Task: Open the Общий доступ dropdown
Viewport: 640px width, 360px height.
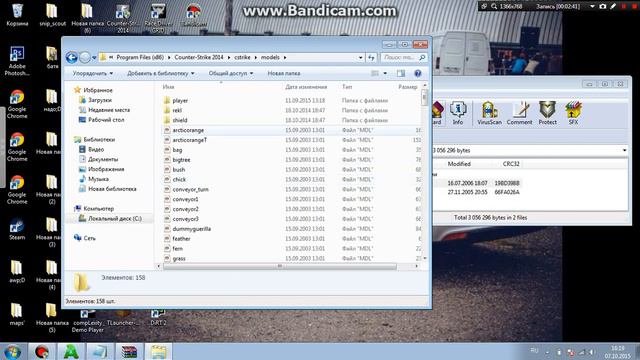Action: (231, 73)
